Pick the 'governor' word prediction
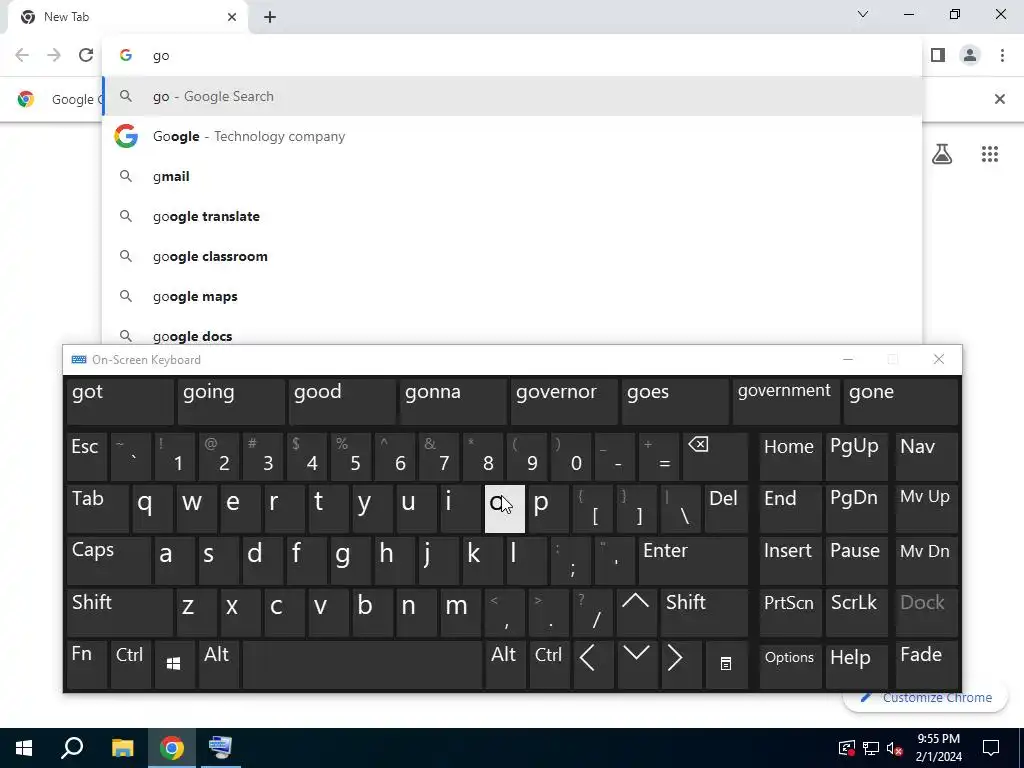 564,401
